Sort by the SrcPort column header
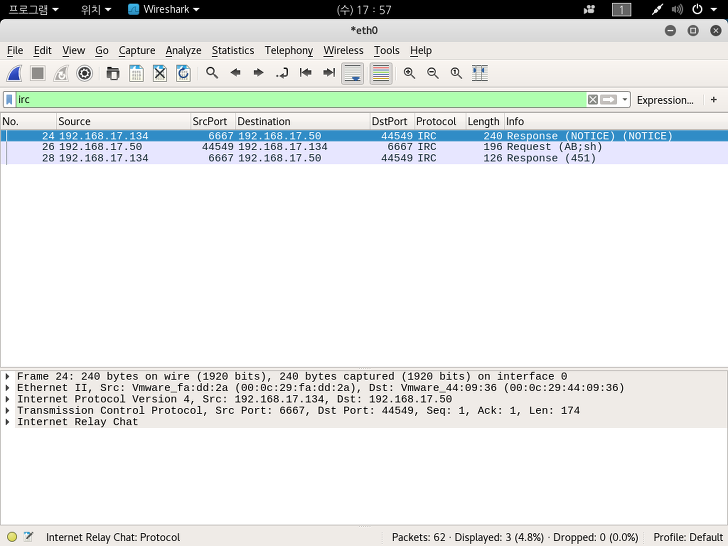728x546 pixels. [x=213, y=121]
